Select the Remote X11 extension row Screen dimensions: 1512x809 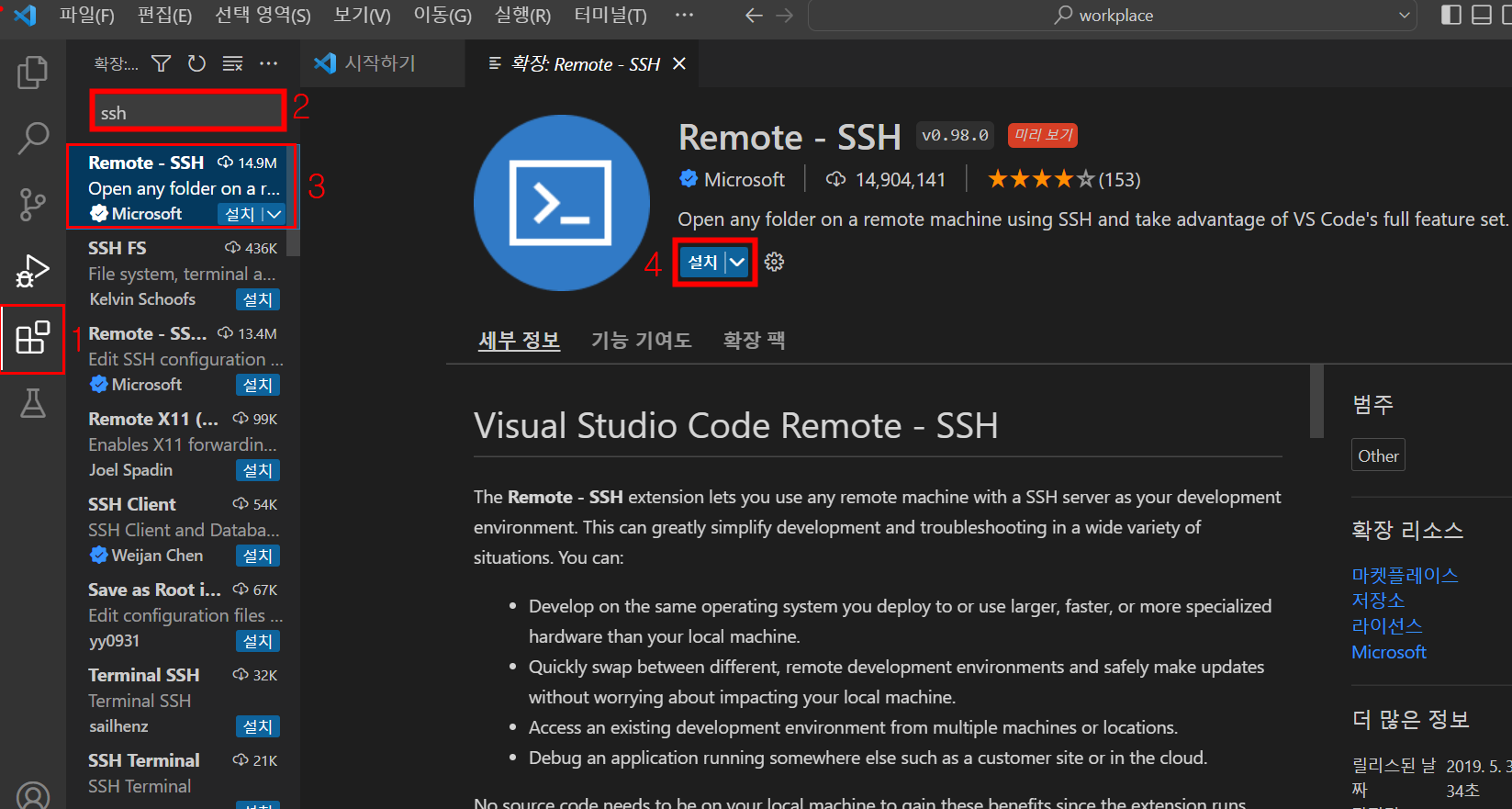click(x=183, y=444)
